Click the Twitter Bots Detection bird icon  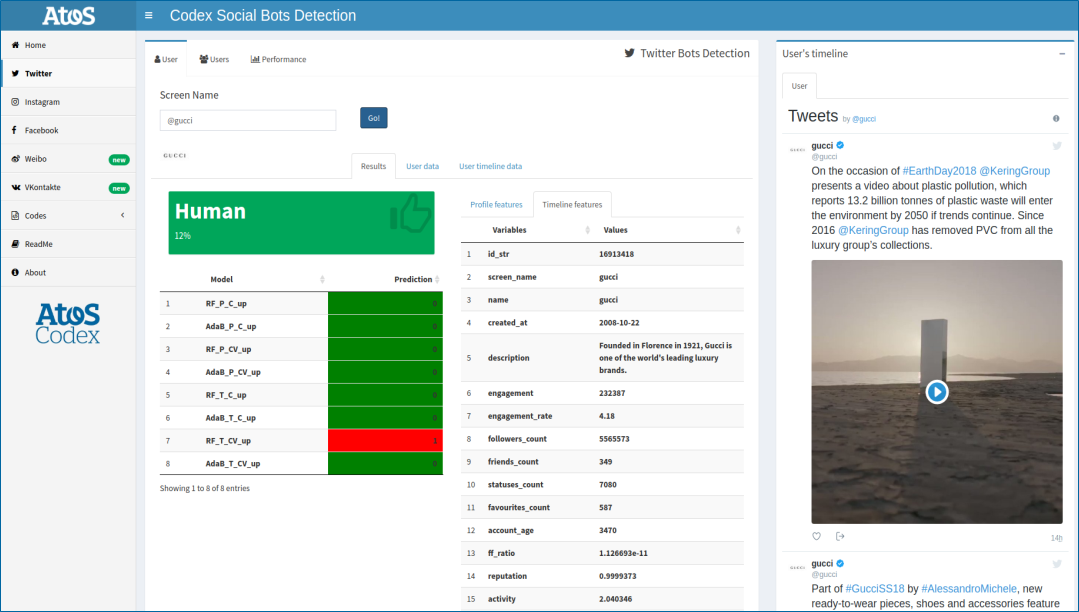click(x=629, y=53)
